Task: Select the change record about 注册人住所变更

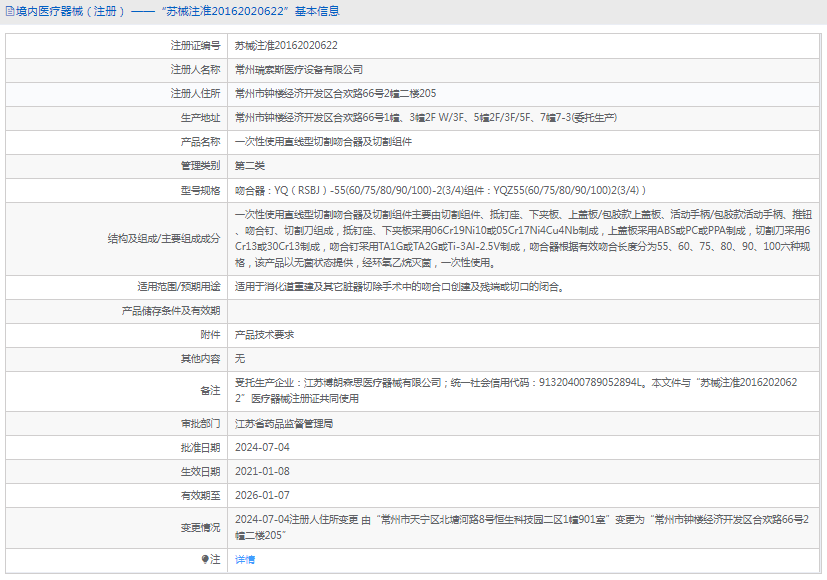Action: 522,527
